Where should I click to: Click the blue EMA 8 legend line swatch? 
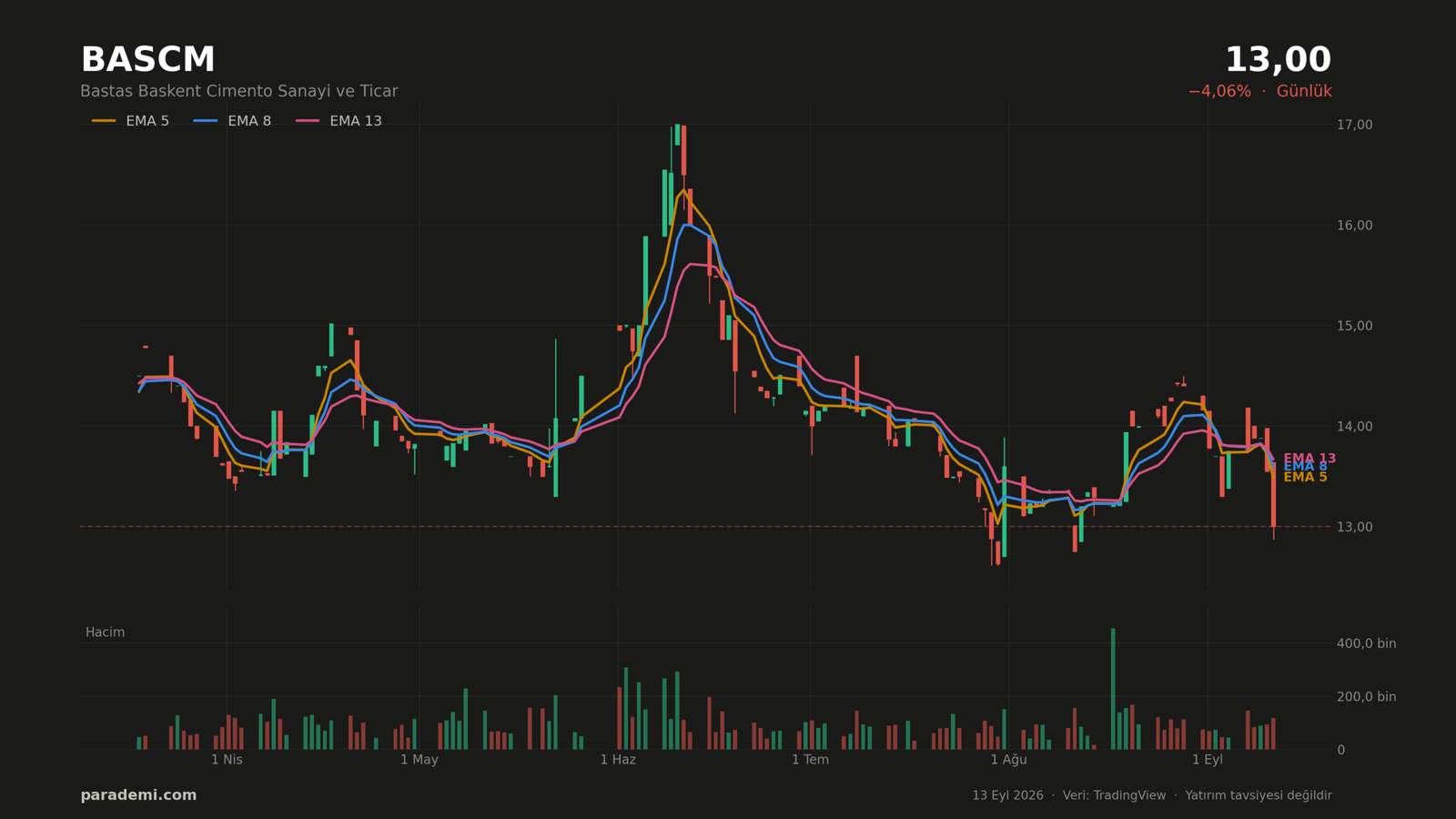[x=206, y=121]
